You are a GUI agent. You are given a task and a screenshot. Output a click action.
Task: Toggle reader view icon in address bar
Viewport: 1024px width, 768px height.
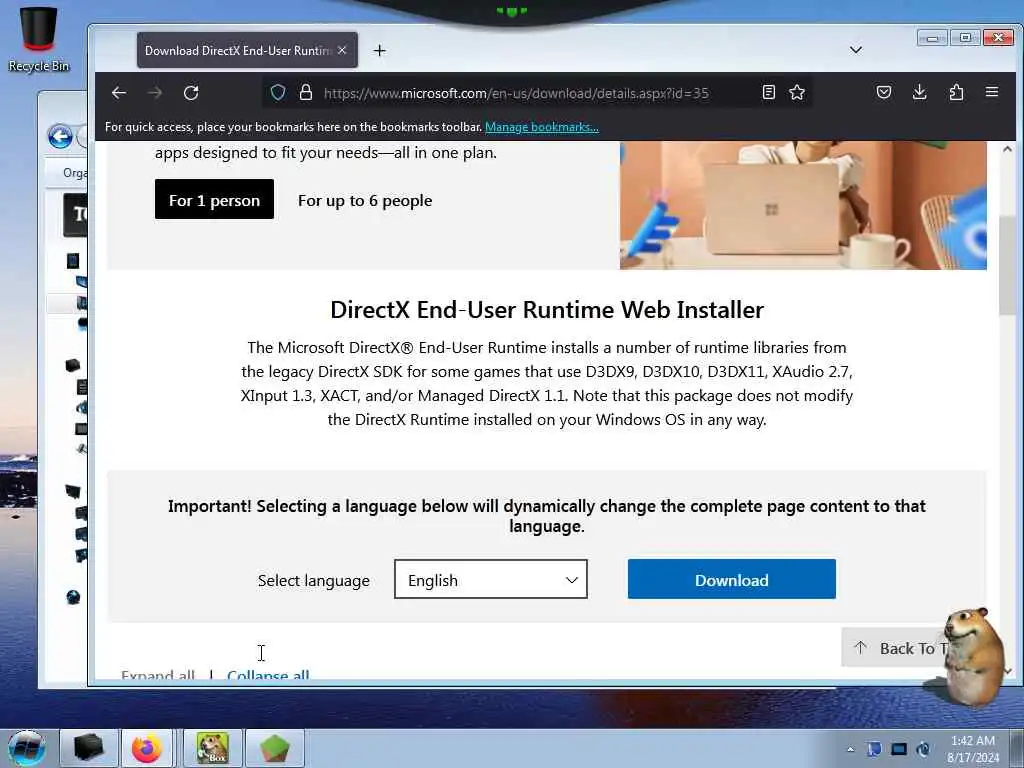coord(769,92)
